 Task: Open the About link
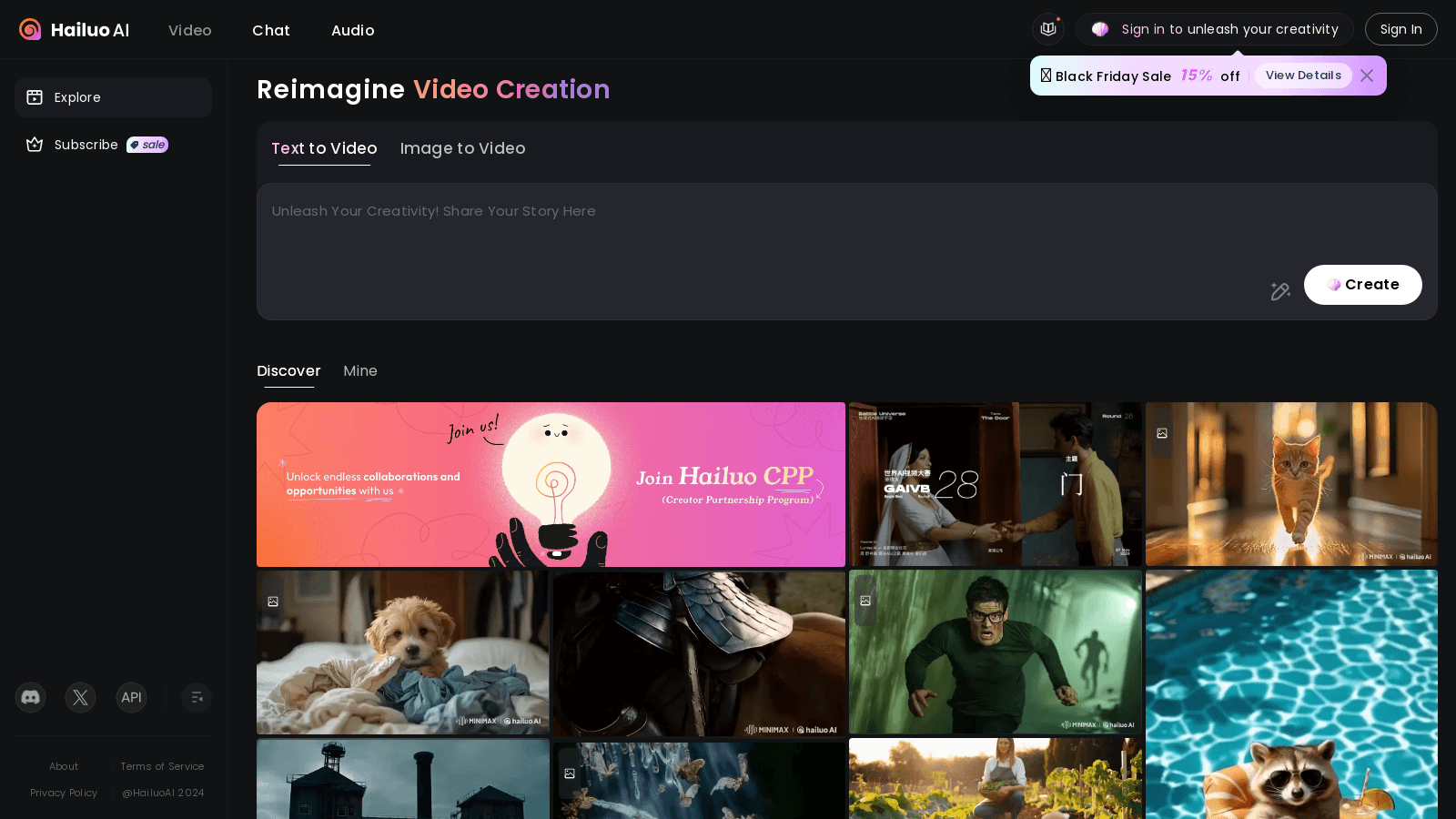tap(64, 766)
